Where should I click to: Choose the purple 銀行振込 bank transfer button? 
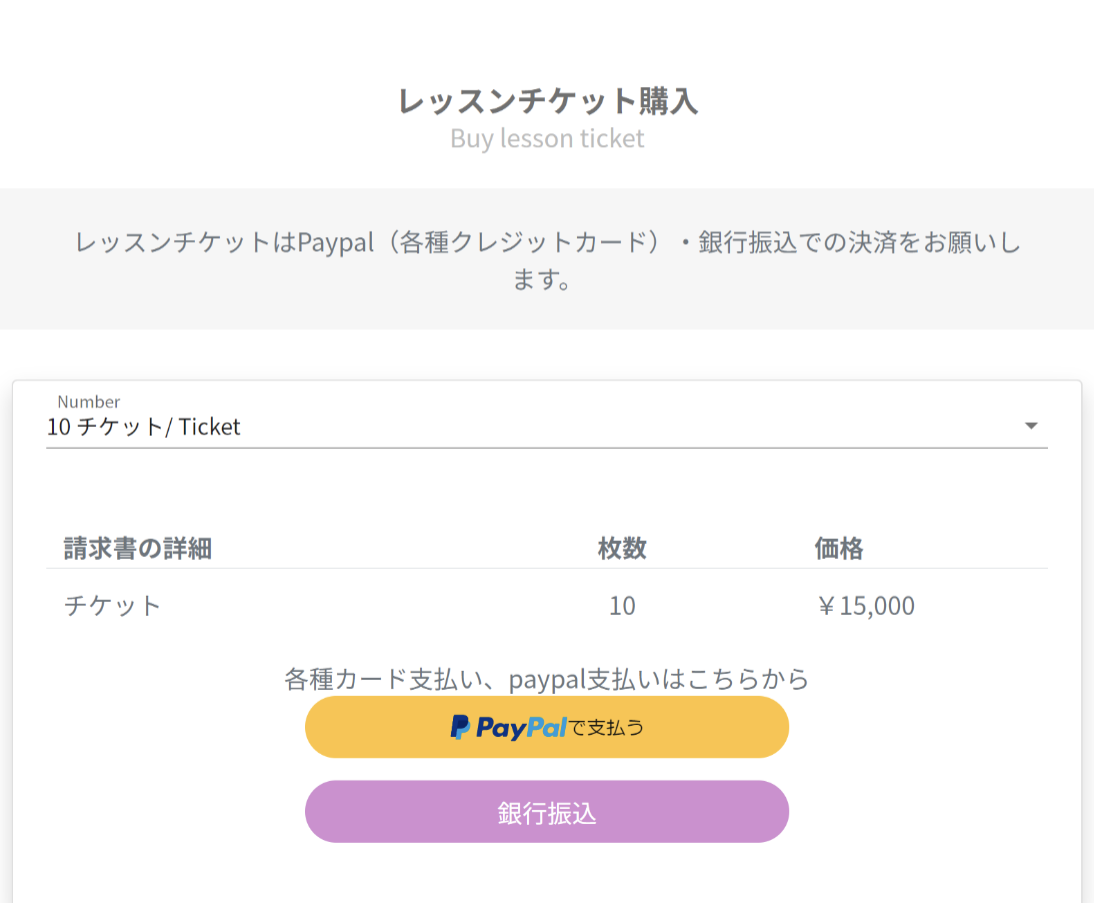pyautogui.click(x=547, y=812)
